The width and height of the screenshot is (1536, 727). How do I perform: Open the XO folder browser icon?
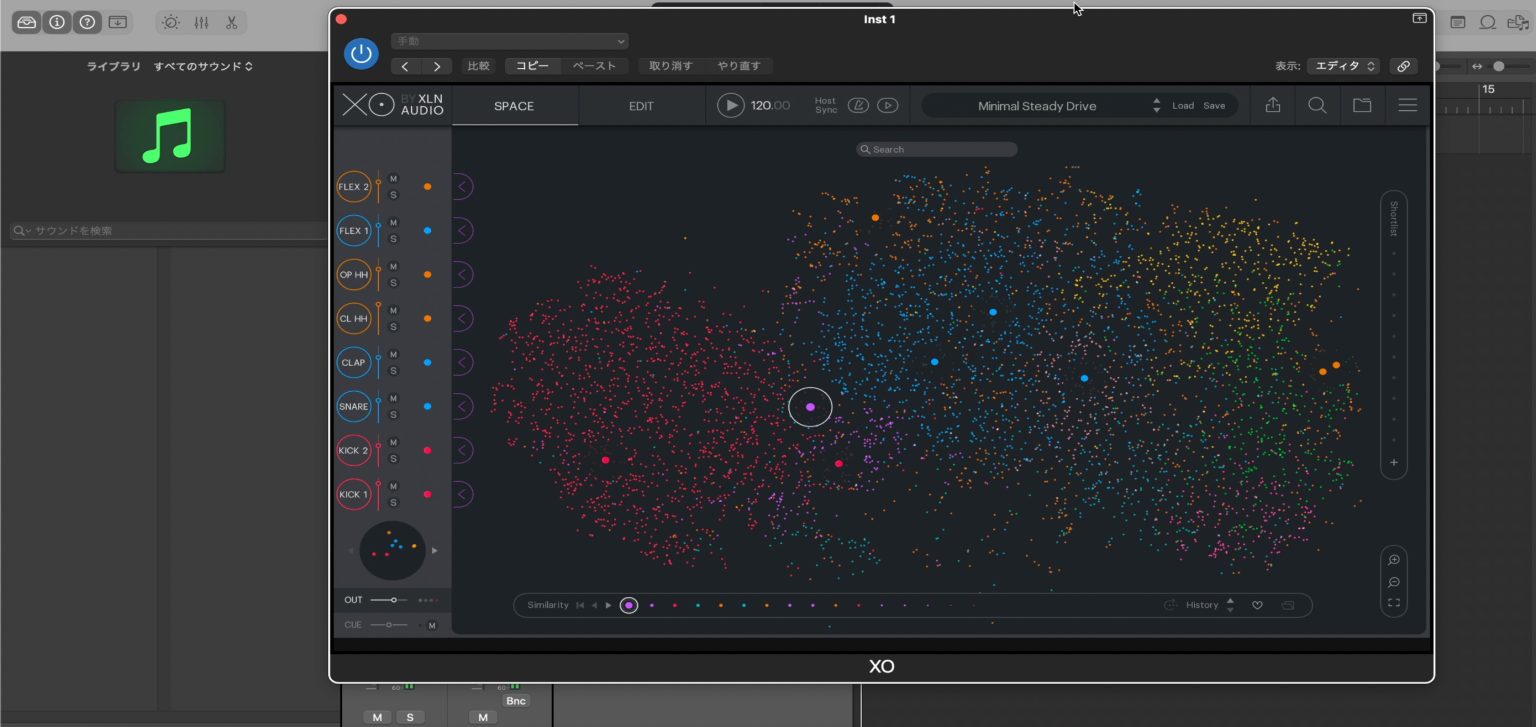point(1362,105)
